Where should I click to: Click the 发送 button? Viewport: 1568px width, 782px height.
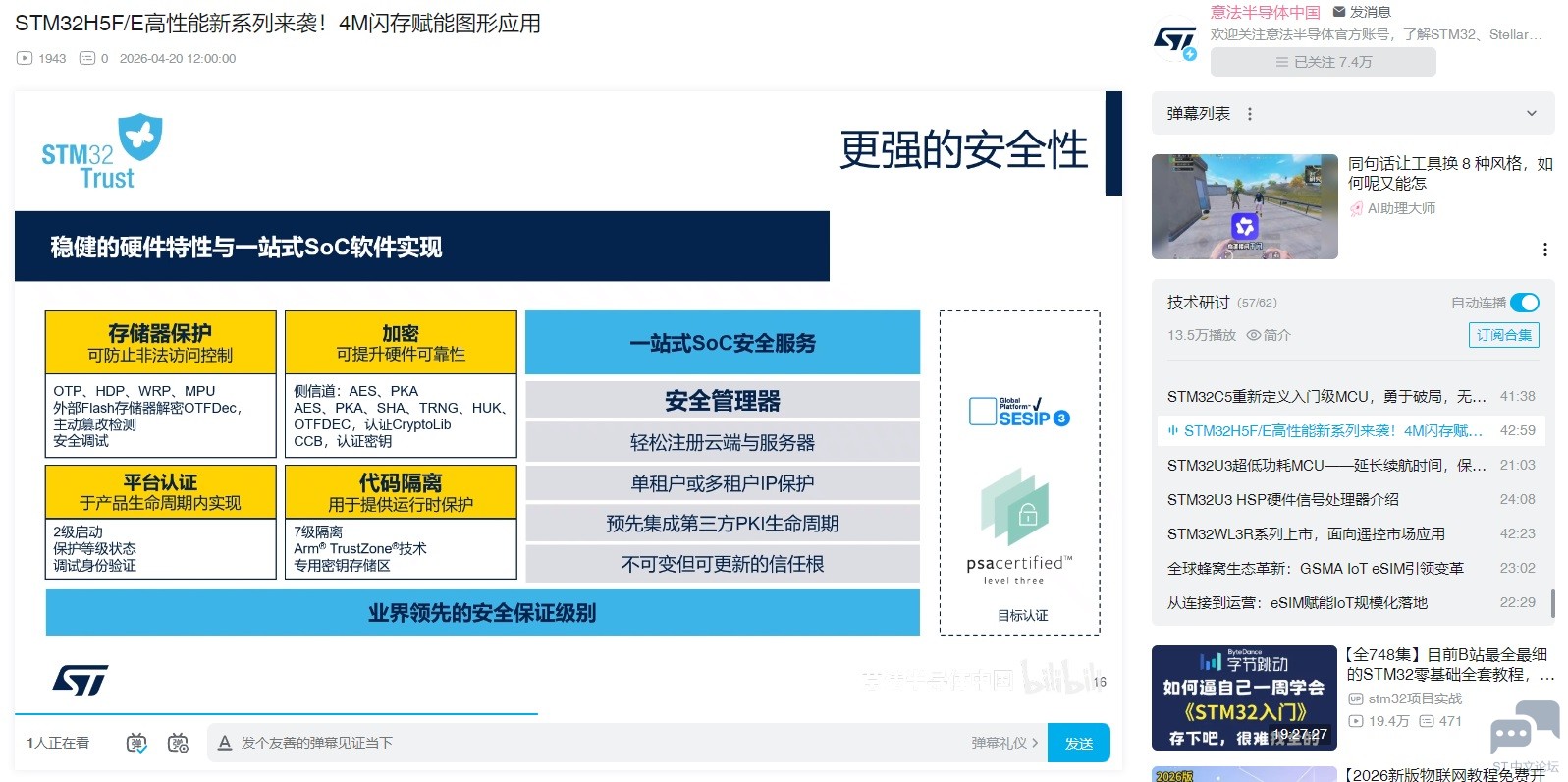[1079, 743]
